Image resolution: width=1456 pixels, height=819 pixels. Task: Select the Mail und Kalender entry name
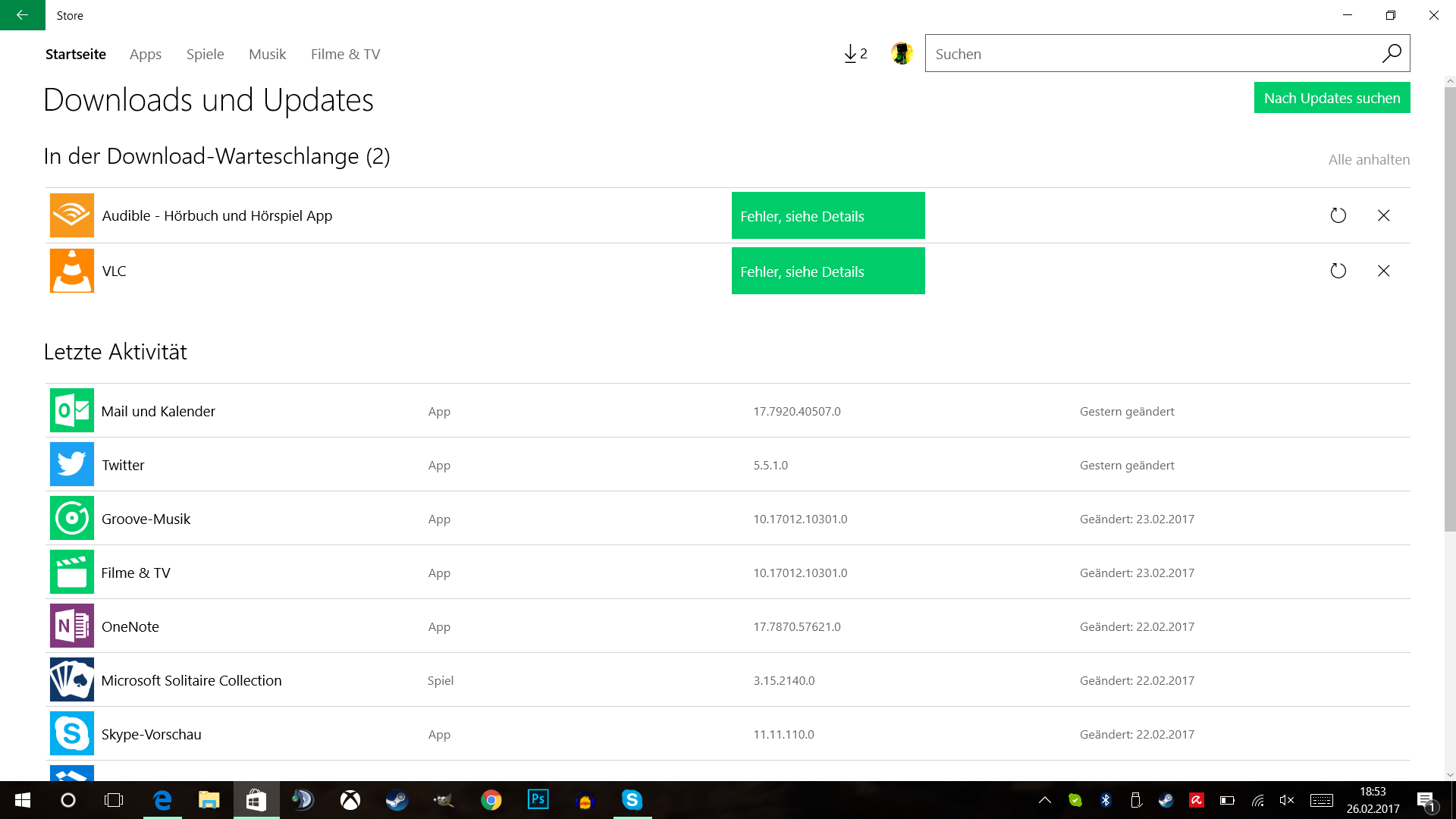[158, 411]
